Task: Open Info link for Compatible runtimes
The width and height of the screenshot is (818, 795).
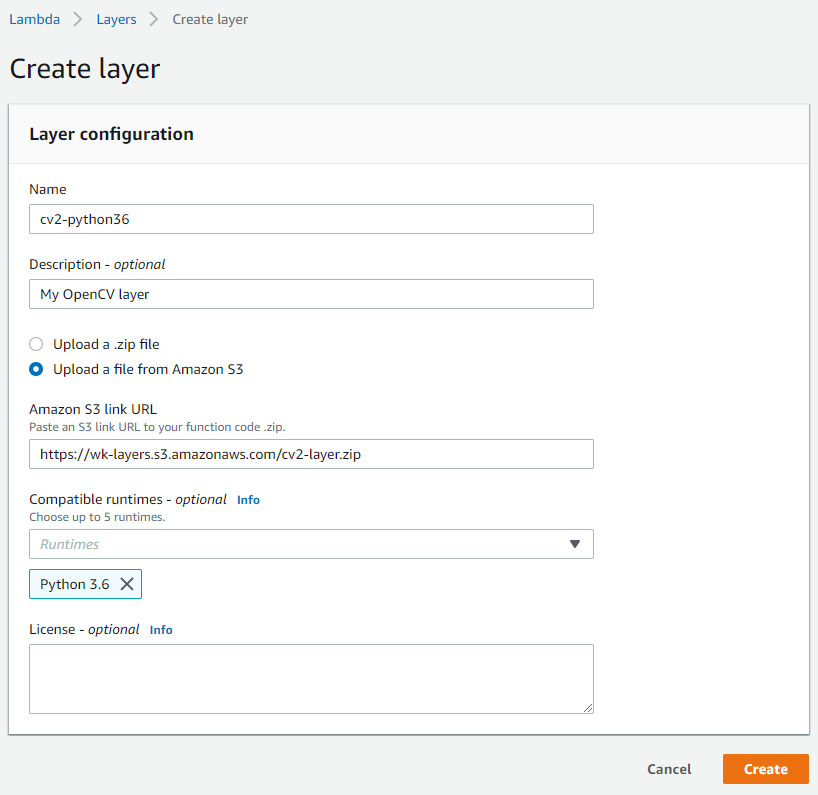Action: [x=248, y=500]
